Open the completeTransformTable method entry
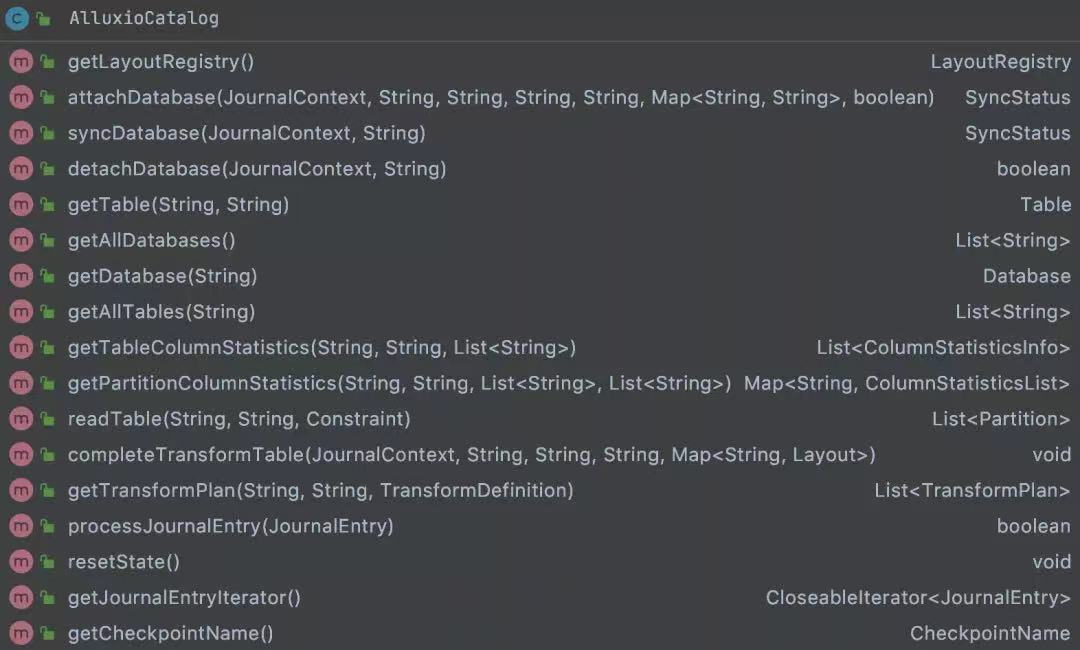 [471, 455]
